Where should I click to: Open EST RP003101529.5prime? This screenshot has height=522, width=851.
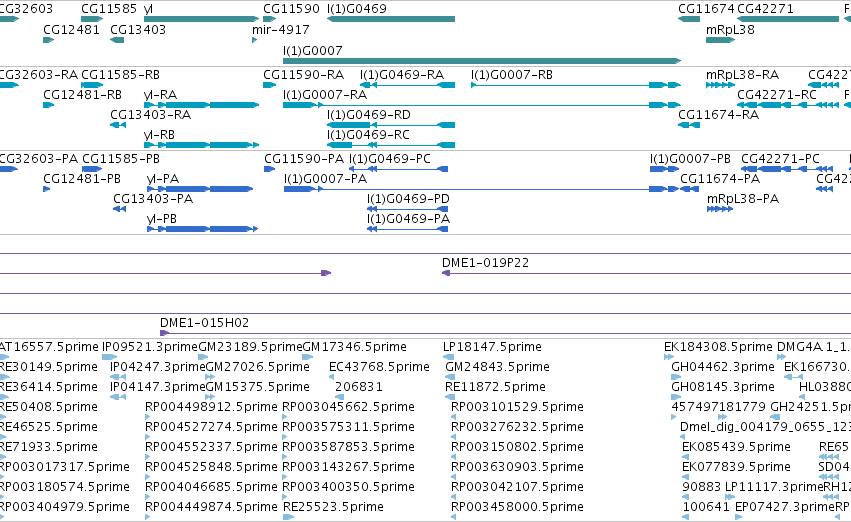coord(454,417)
